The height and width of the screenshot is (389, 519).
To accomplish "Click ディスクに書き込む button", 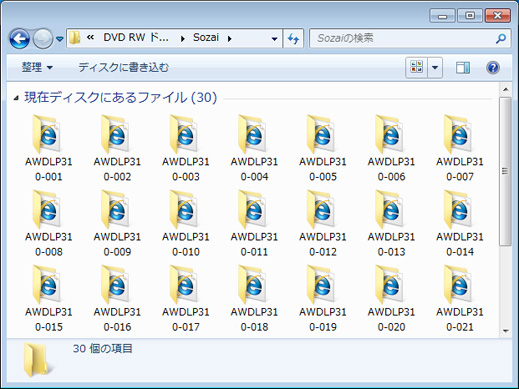I will 124,68.
